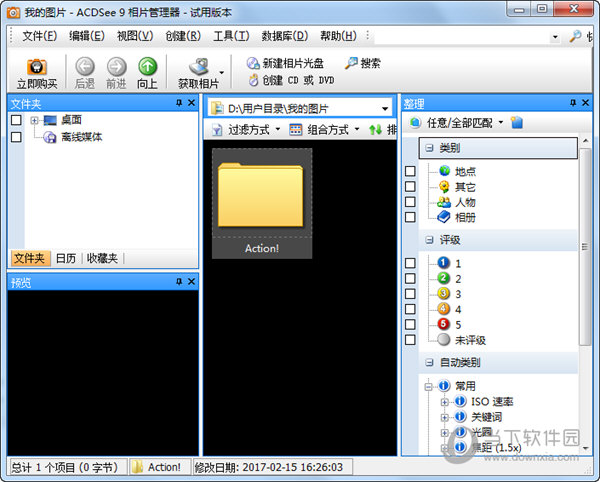Select the Action! folder thumbnail

point(262,203)
